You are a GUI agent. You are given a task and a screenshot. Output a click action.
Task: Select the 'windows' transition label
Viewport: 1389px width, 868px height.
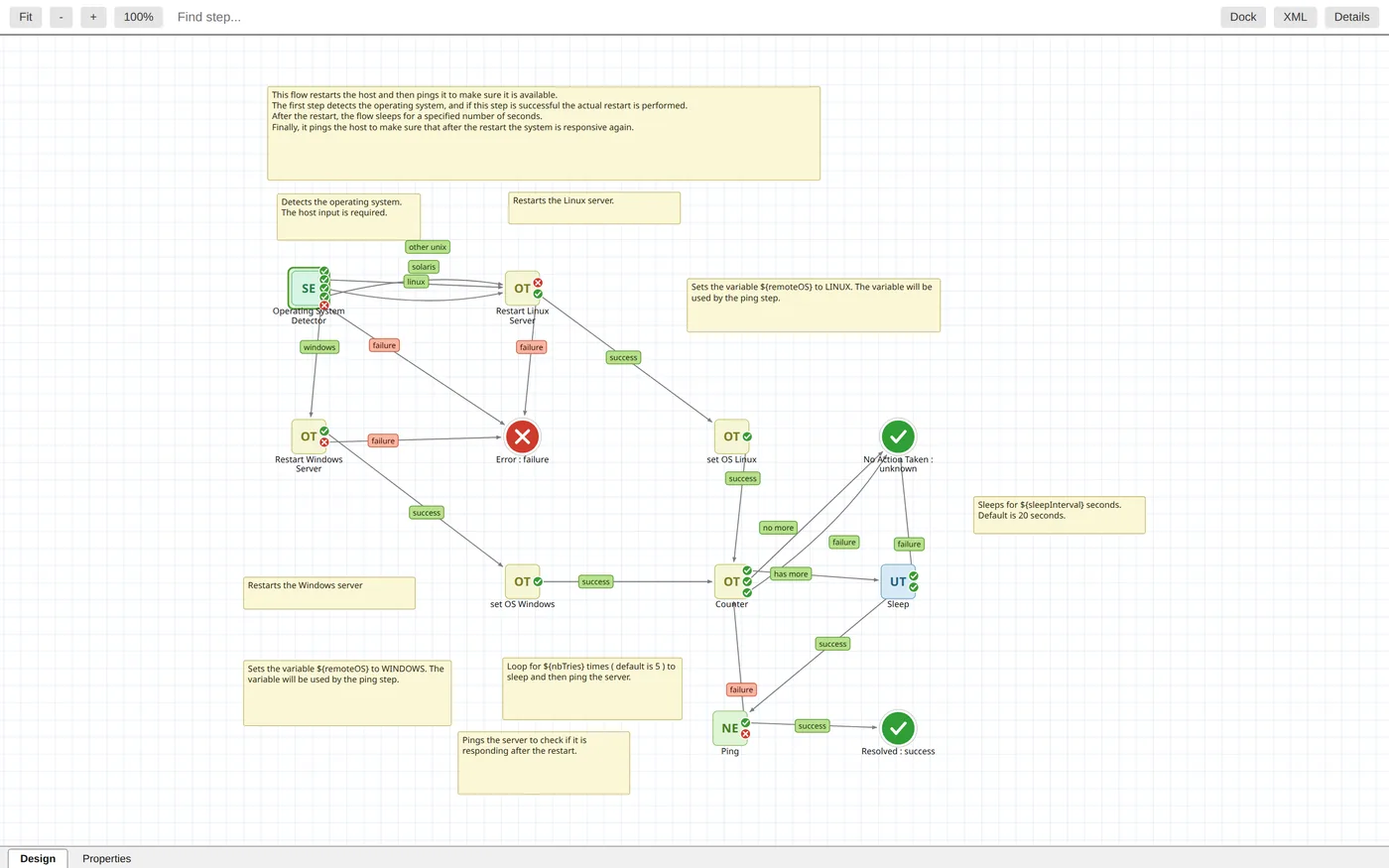[x=319, y=347]
